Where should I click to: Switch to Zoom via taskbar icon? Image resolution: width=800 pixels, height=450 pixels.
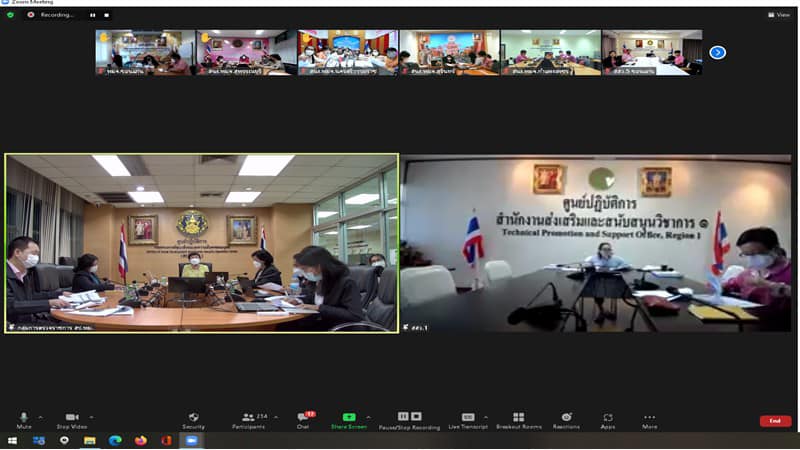click(x=192, y=440)
